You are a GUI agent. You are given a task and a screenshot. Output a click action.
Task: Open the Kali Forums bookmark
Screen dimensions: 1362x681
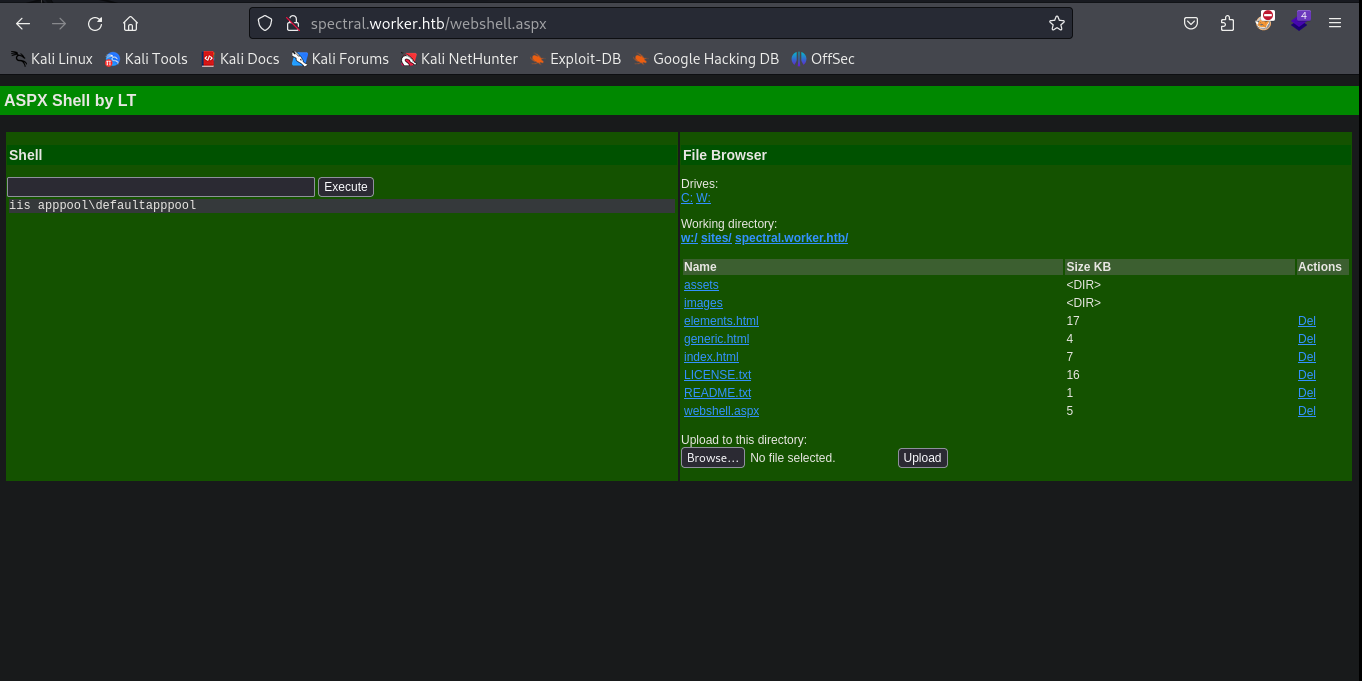pyautogui.click(x=340, y=59)
